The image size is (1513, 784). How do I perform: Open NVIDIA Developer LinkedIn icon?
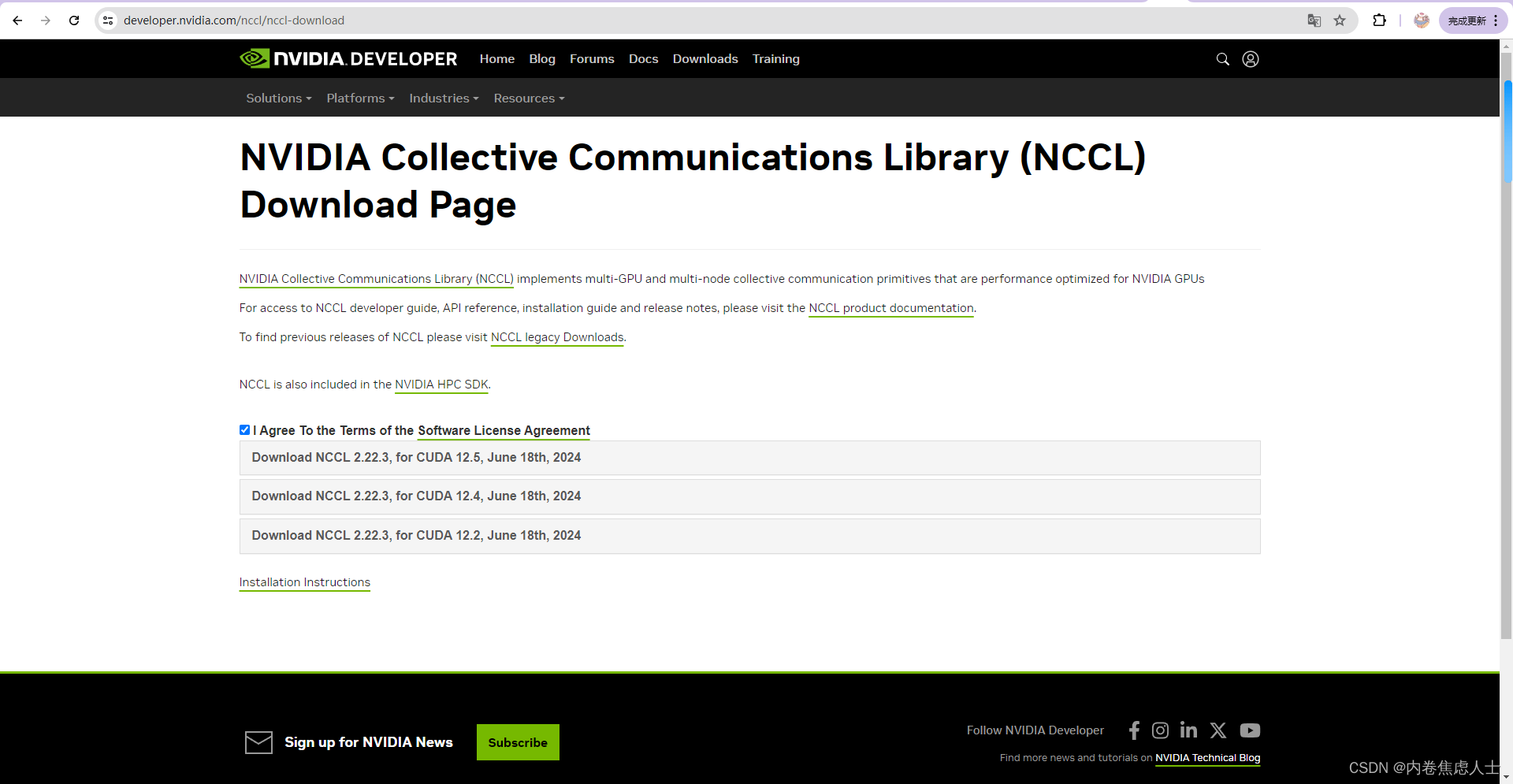tap(1188, 730)
